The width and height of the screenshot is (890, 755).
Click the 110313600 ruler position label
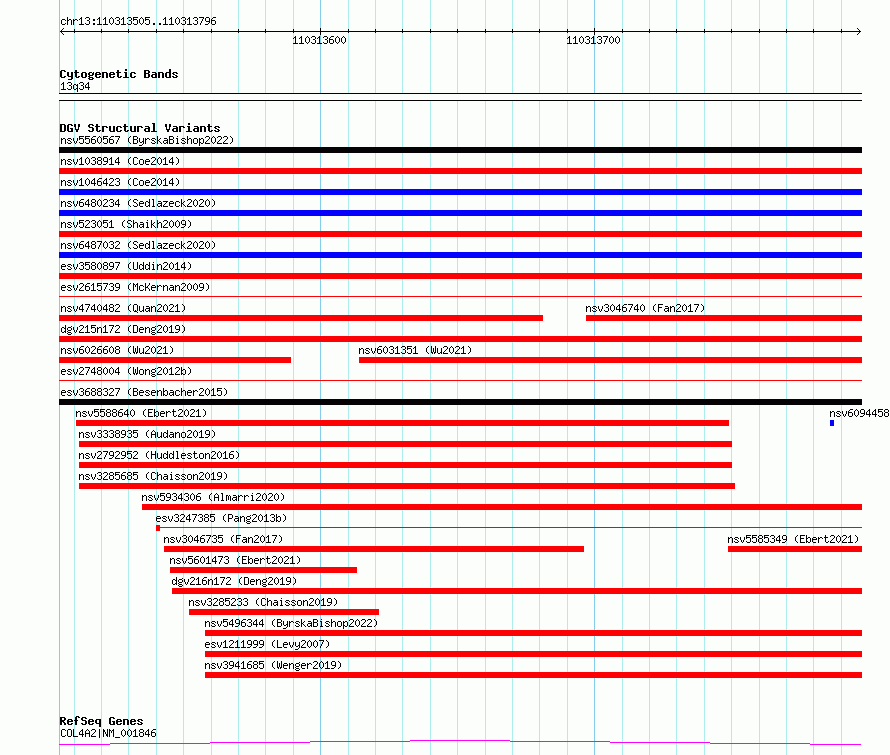click(319, 40)
